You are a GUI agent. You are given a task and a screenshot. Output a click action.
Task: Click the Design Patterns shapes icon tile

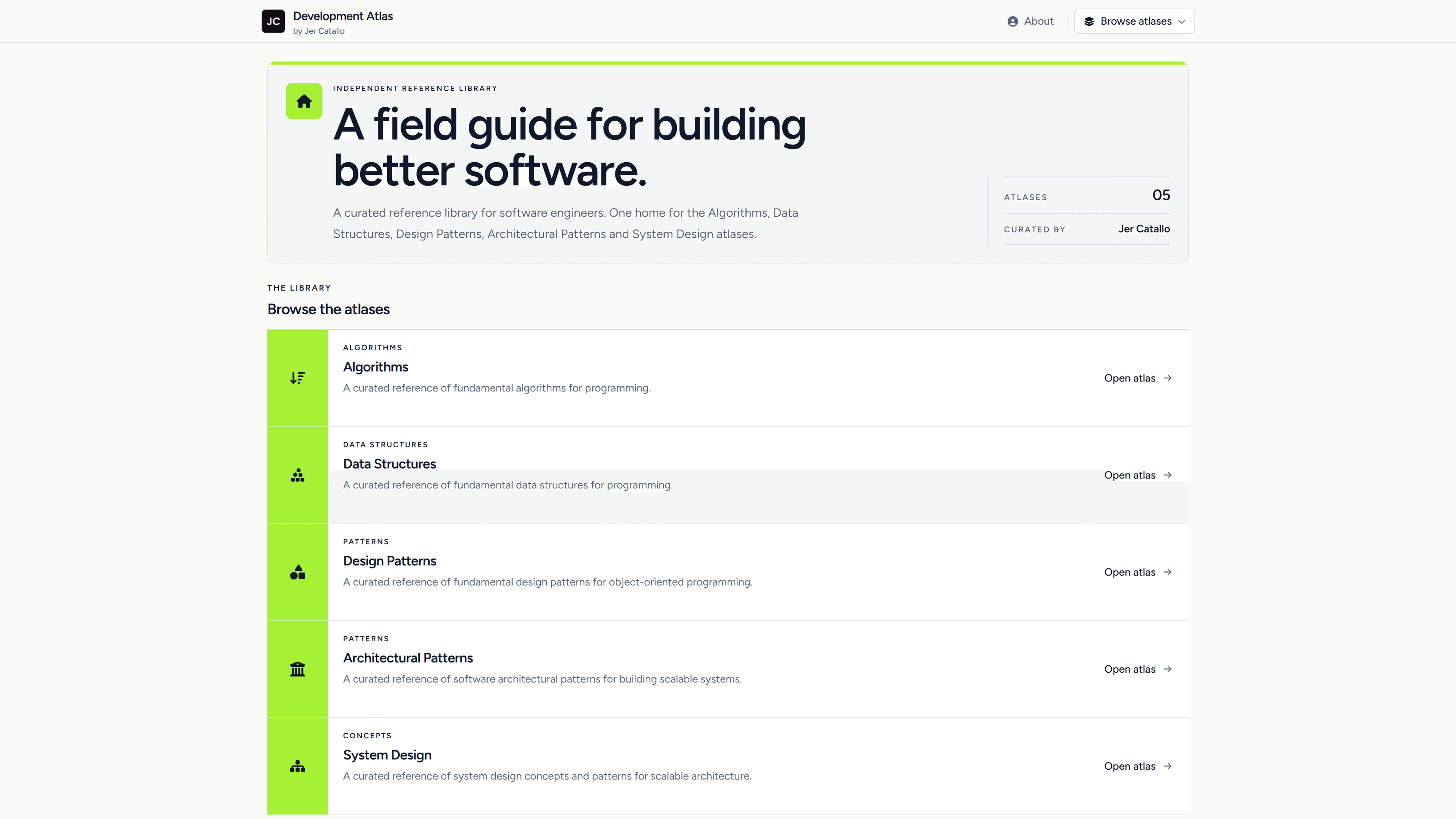[x=297, y=573]
